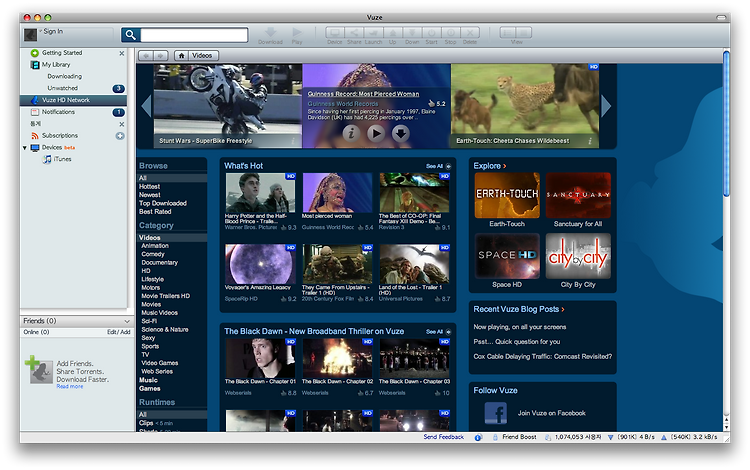Image resolution: width=750 pixels, height=470 pixels.
Task: Open the Harry Potter Half-Blood Prince thumbnail
Action: [260, 193]
